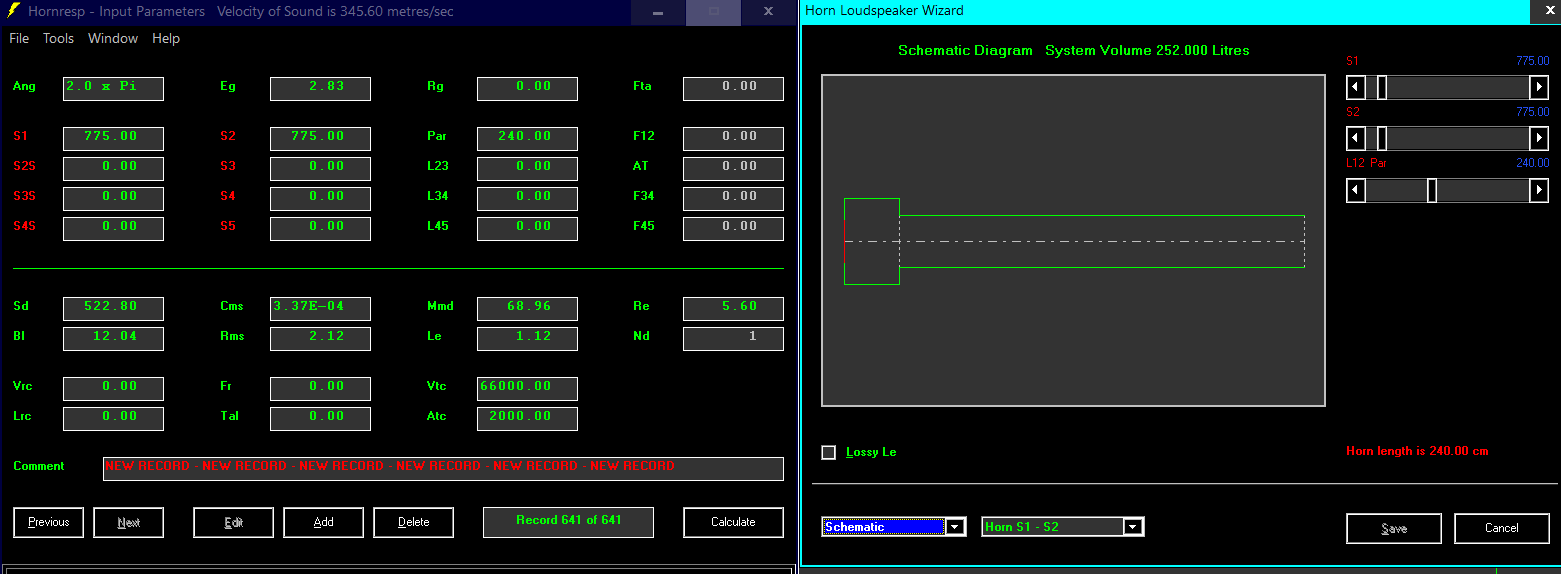1561x574 pixels.
Task: Click the F45 value field
Action: tap(733, 228)
